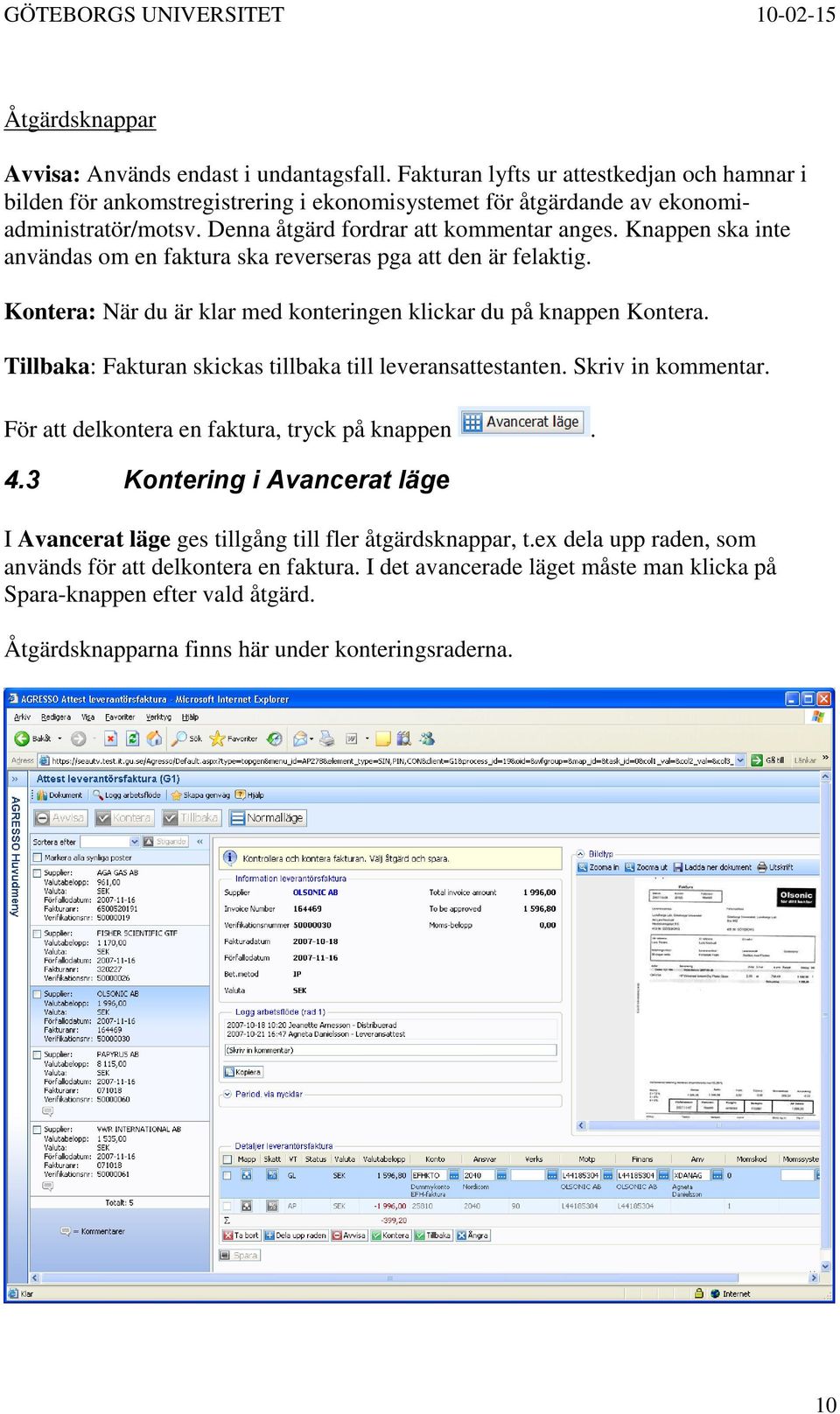This screenshot has width=840, height=1414.
Task: Click the IE Mail envelope icon
Action: click(300, 738)
